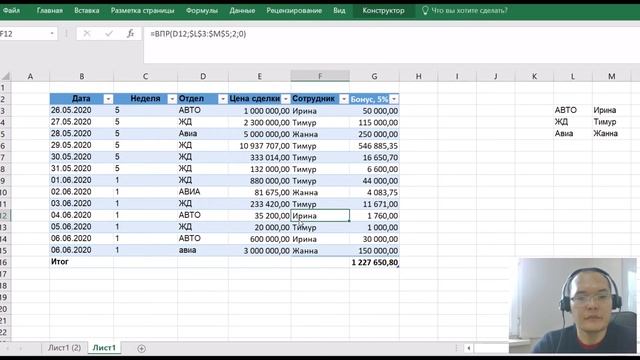Switch to the Вставка ribbon tab

[87, 11]
